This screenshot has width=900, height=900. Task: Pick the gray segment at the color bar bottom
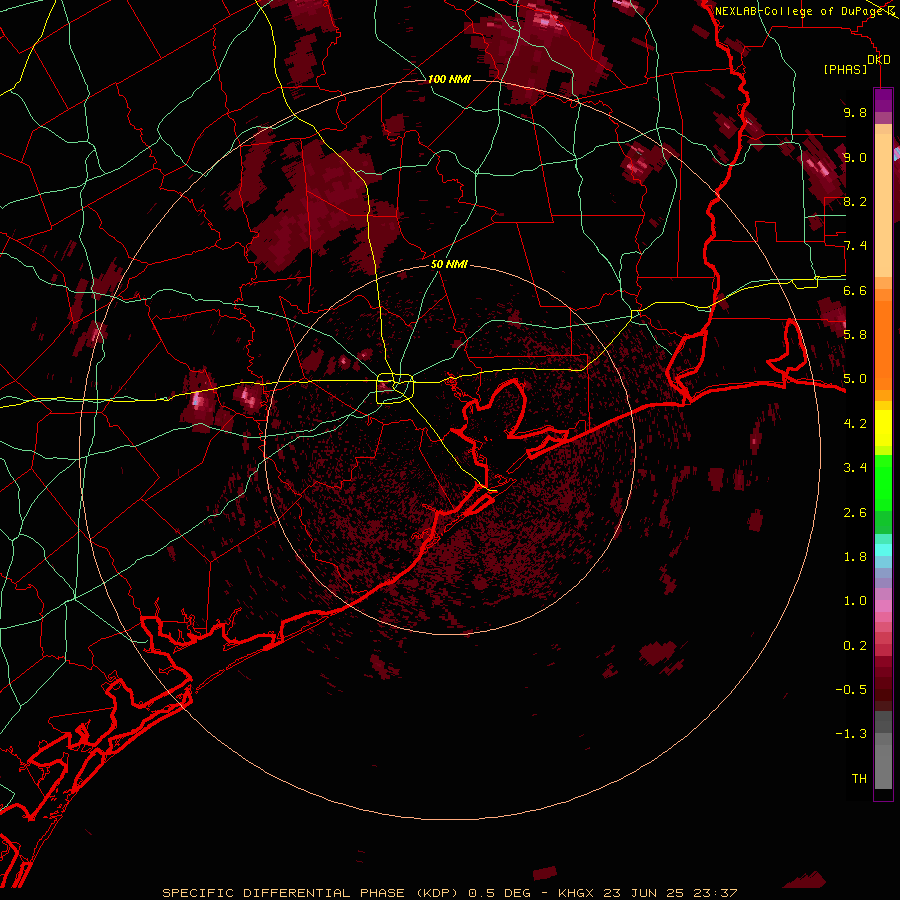point(883,759)
